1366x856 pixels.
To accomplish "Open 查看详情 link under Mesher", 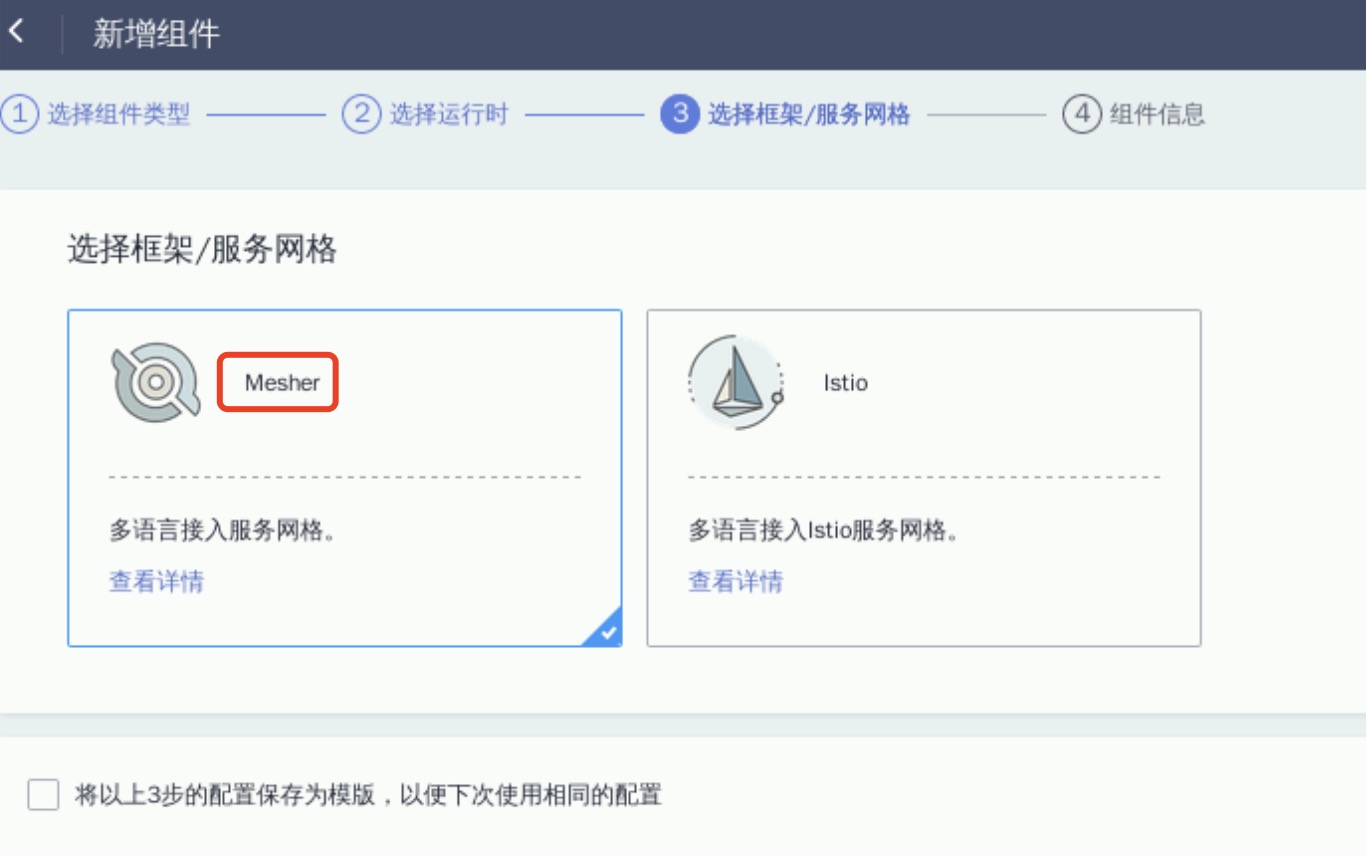I will point(156,581).
